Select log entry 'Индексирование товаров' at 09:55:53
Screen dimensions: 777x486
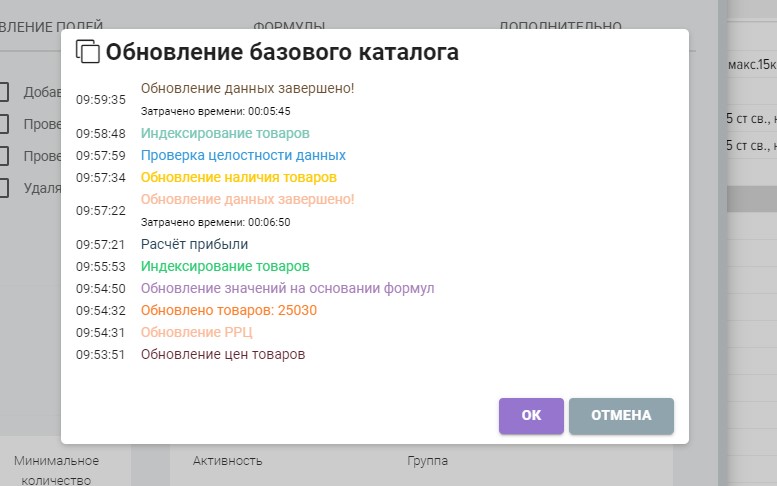point(225,267)
